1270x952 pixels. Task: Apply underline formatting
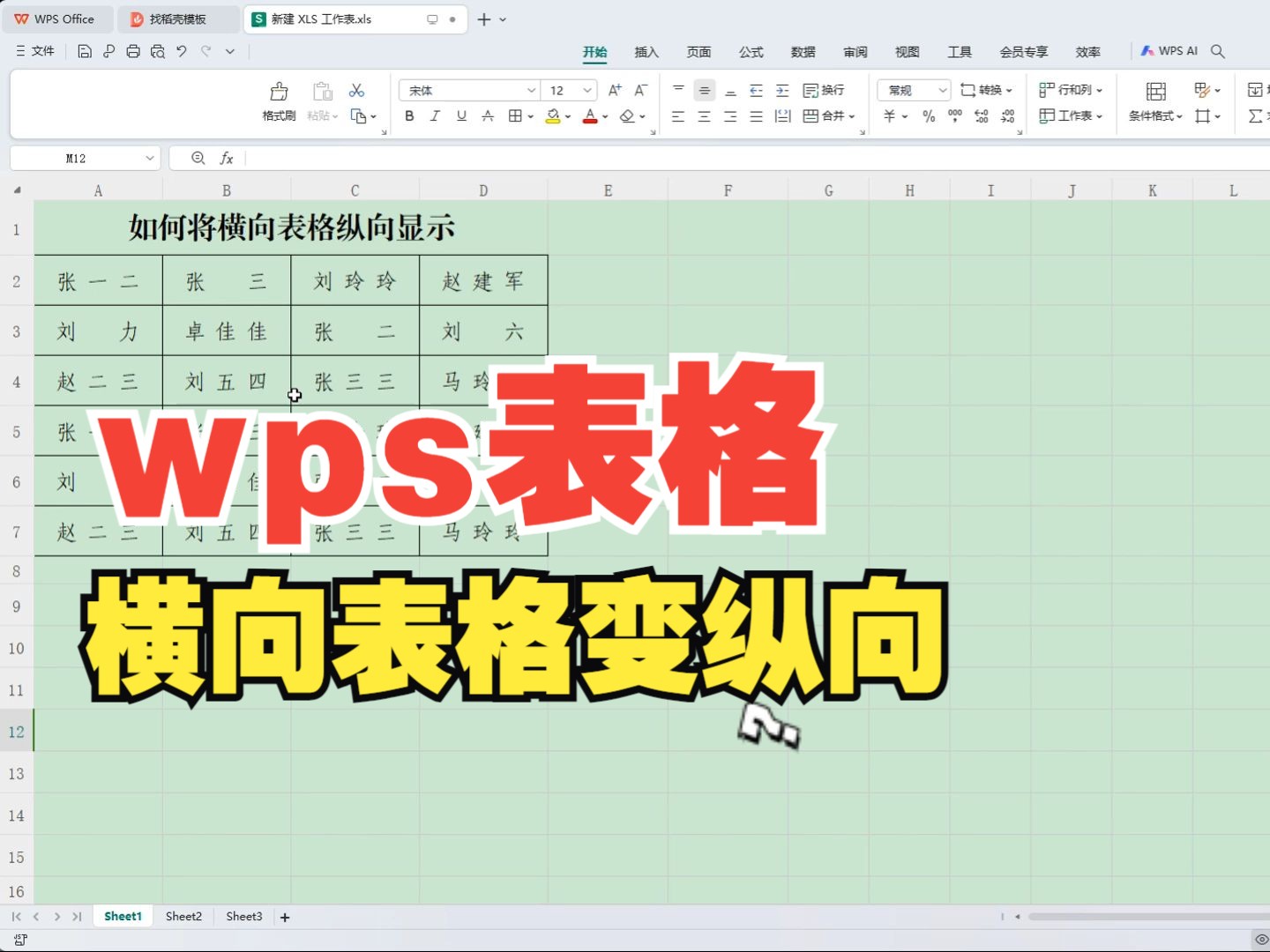click(x=460, y=115)
